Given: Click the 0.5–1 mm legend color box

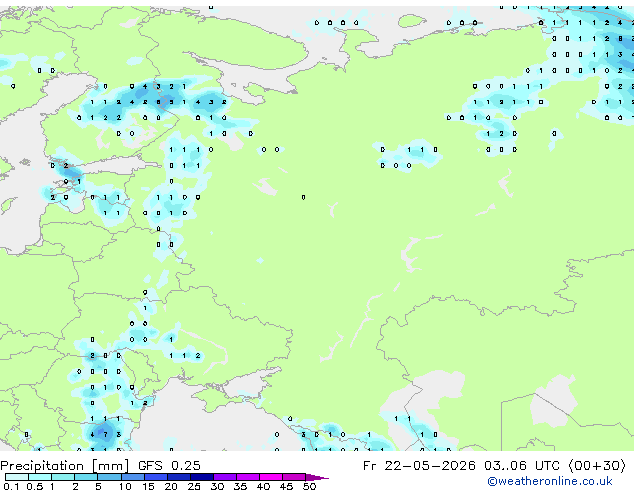Looking at the screenshot, I should tap(40, 477).
